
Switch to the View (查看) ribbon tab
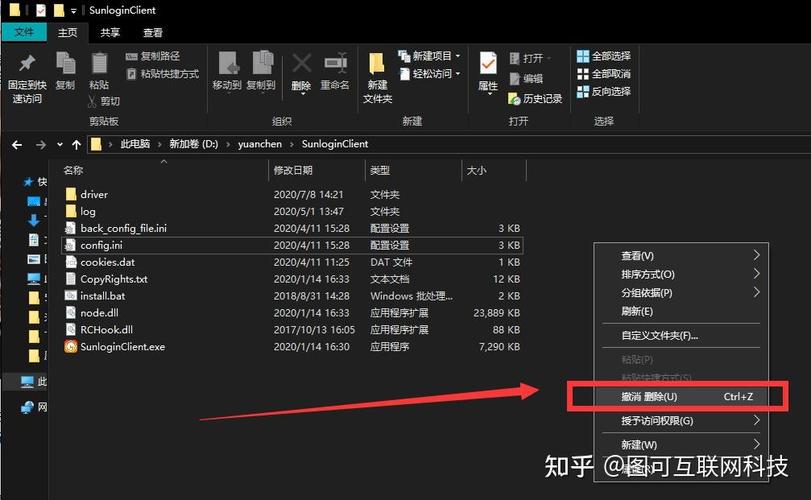coord(153,33)
